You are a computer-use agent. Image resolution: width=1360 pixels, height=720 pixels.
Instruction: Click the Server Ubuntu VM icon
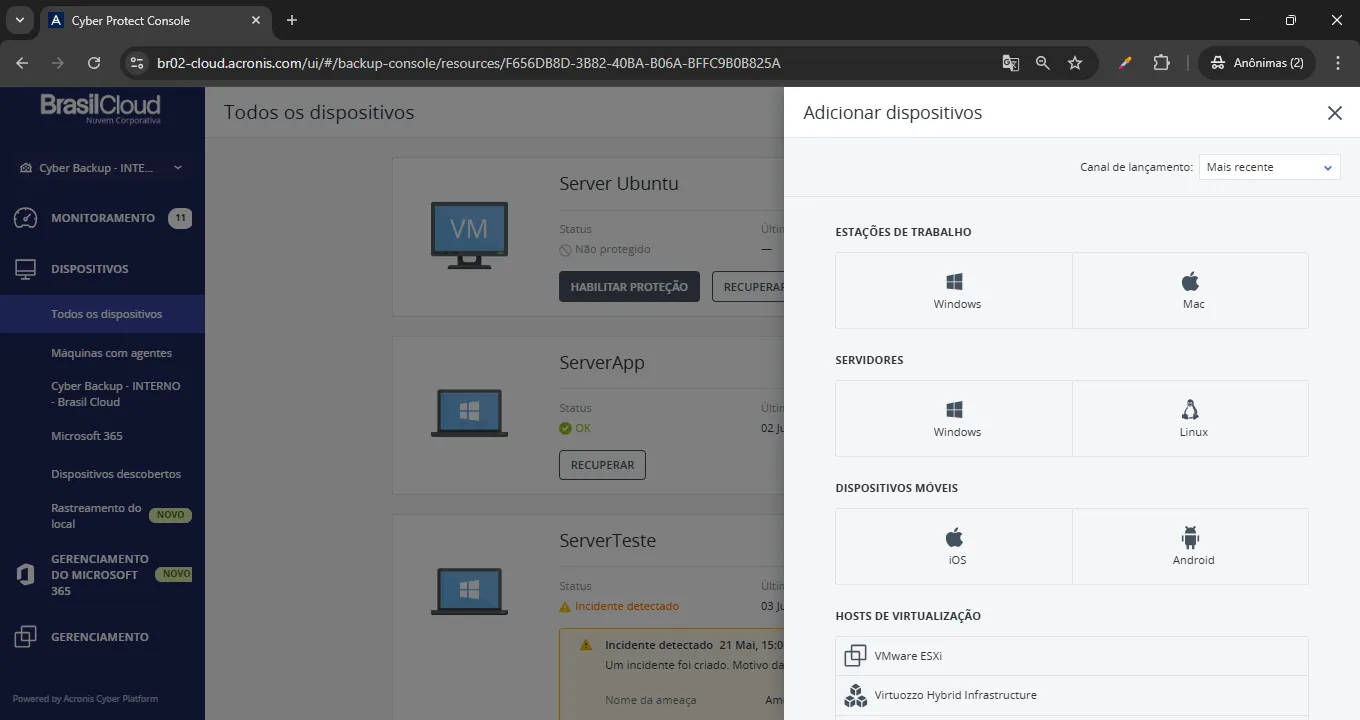(469, 236)
